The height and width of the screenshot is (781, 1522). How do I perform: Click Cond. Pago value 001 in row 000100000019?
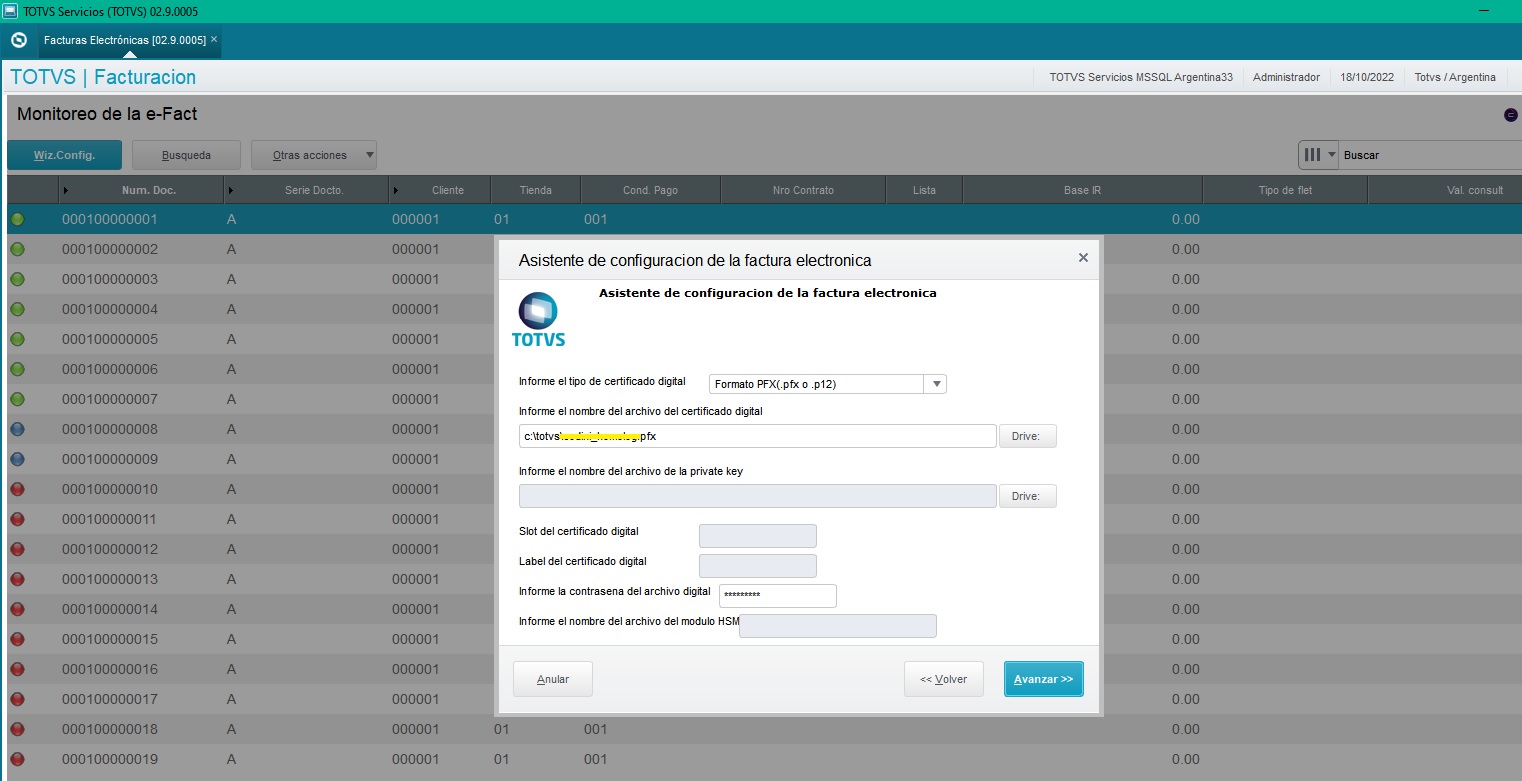tap(595, 759)
